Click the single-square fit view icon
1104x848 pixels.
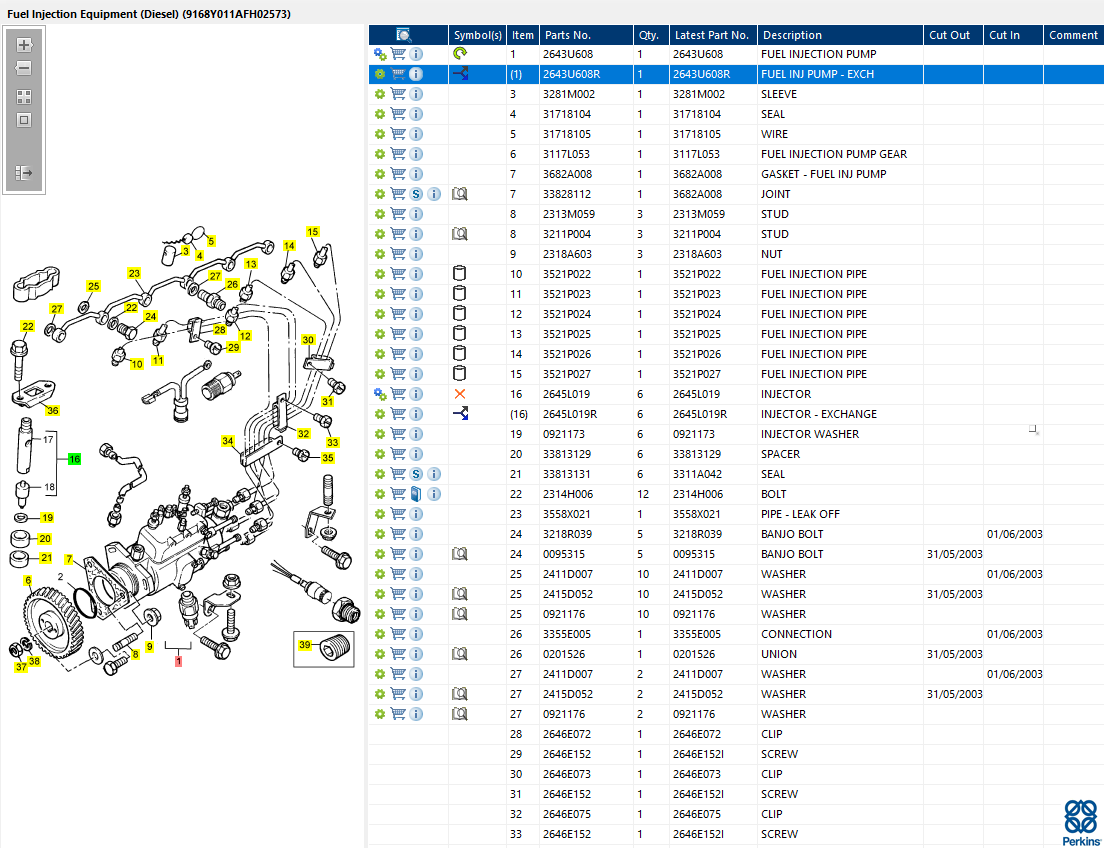24,120
